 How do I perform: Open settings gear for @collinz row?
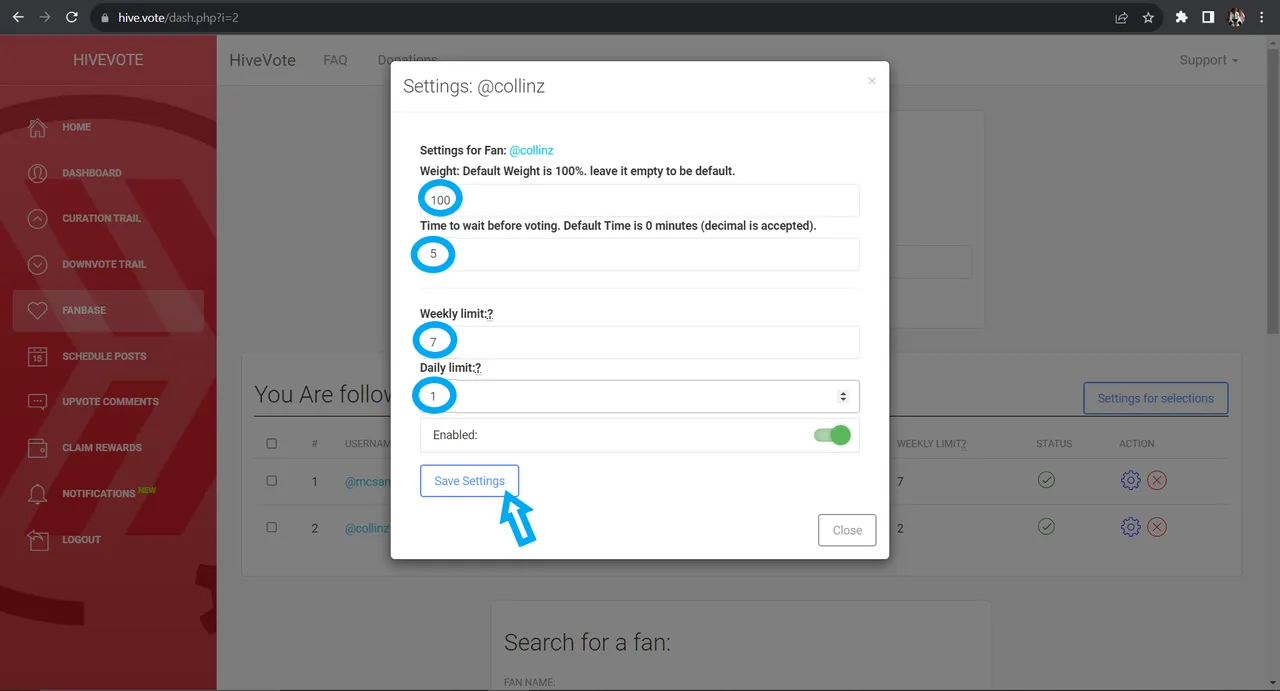pyautogui.click(x=1131, y=527)
